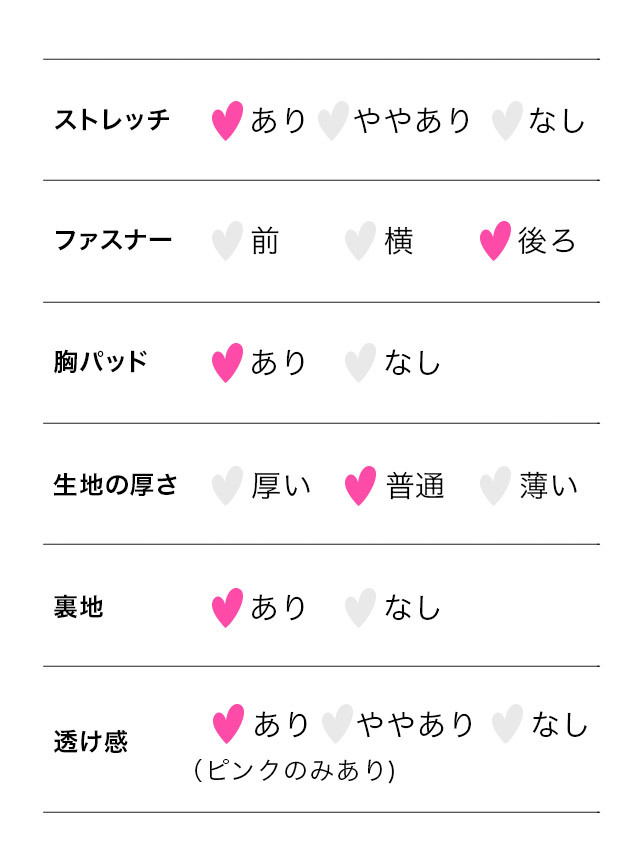This screenshot has width=640, height=854.
Task: Select gray heart next to 透け感 ややあり
Action: click(x=337, y=724)
